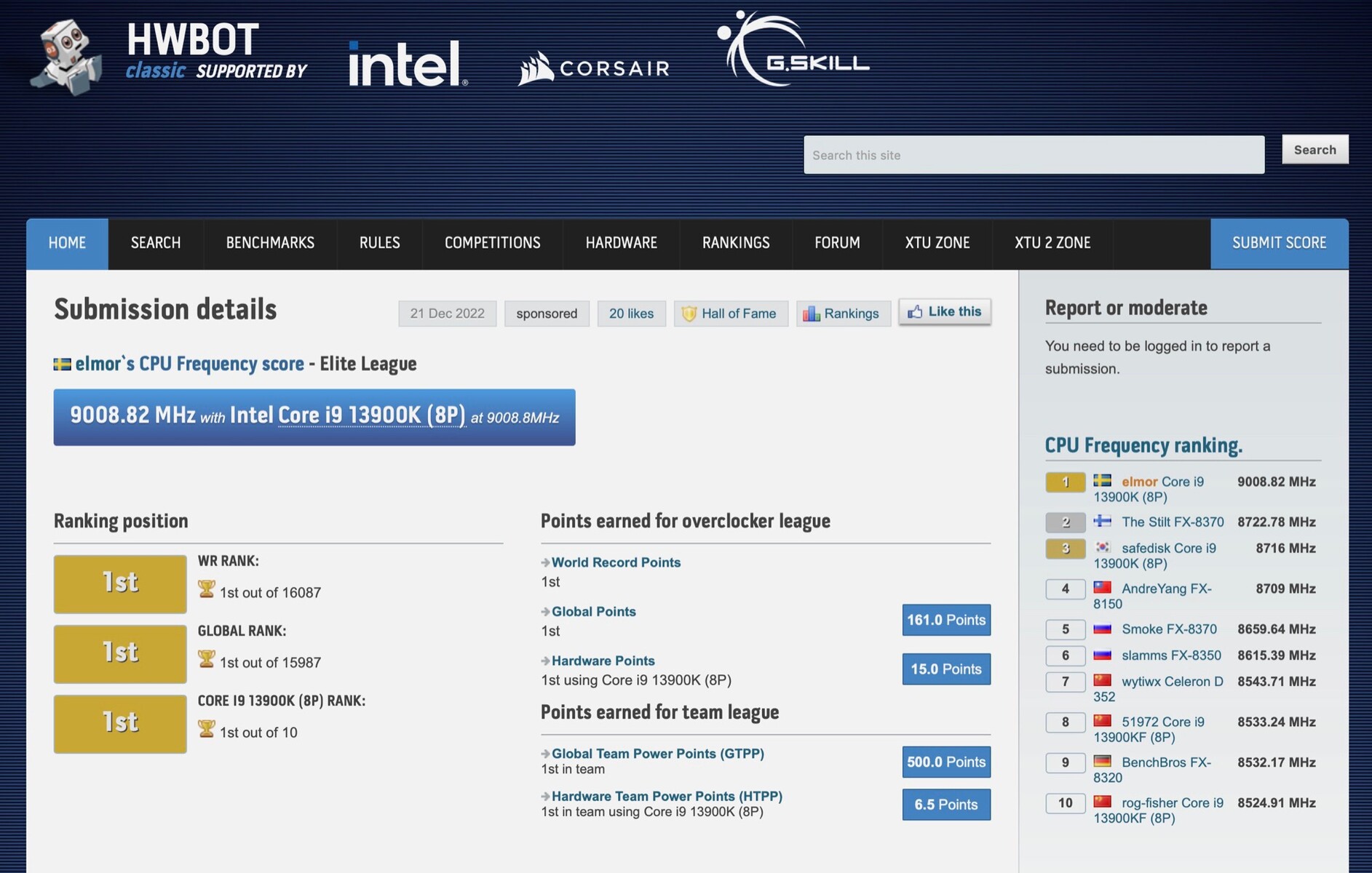The image size is (1372, 873).
Task: Open the BENCHMARKS menu
Action: pyautogui.click(x=270, y=244)
